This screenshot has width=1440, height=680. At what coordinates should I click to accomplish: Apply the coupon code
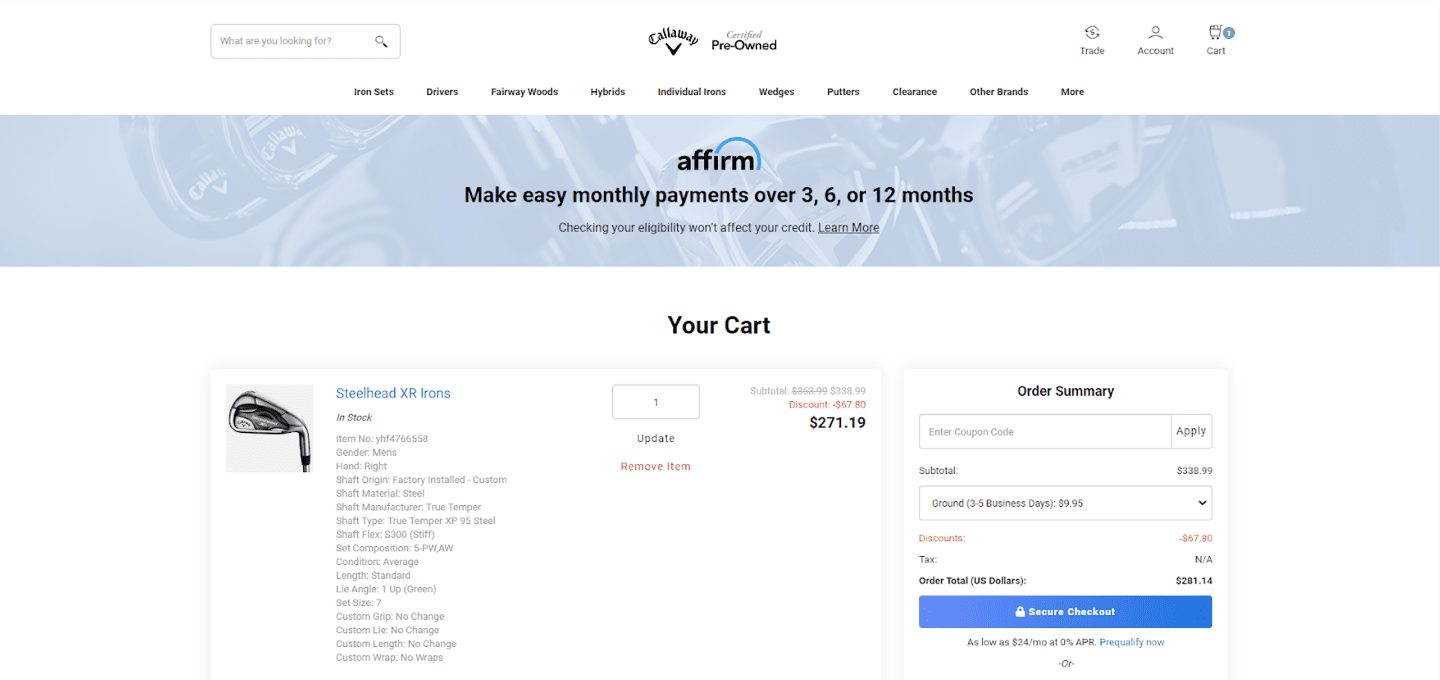(x=1191, y=431)
